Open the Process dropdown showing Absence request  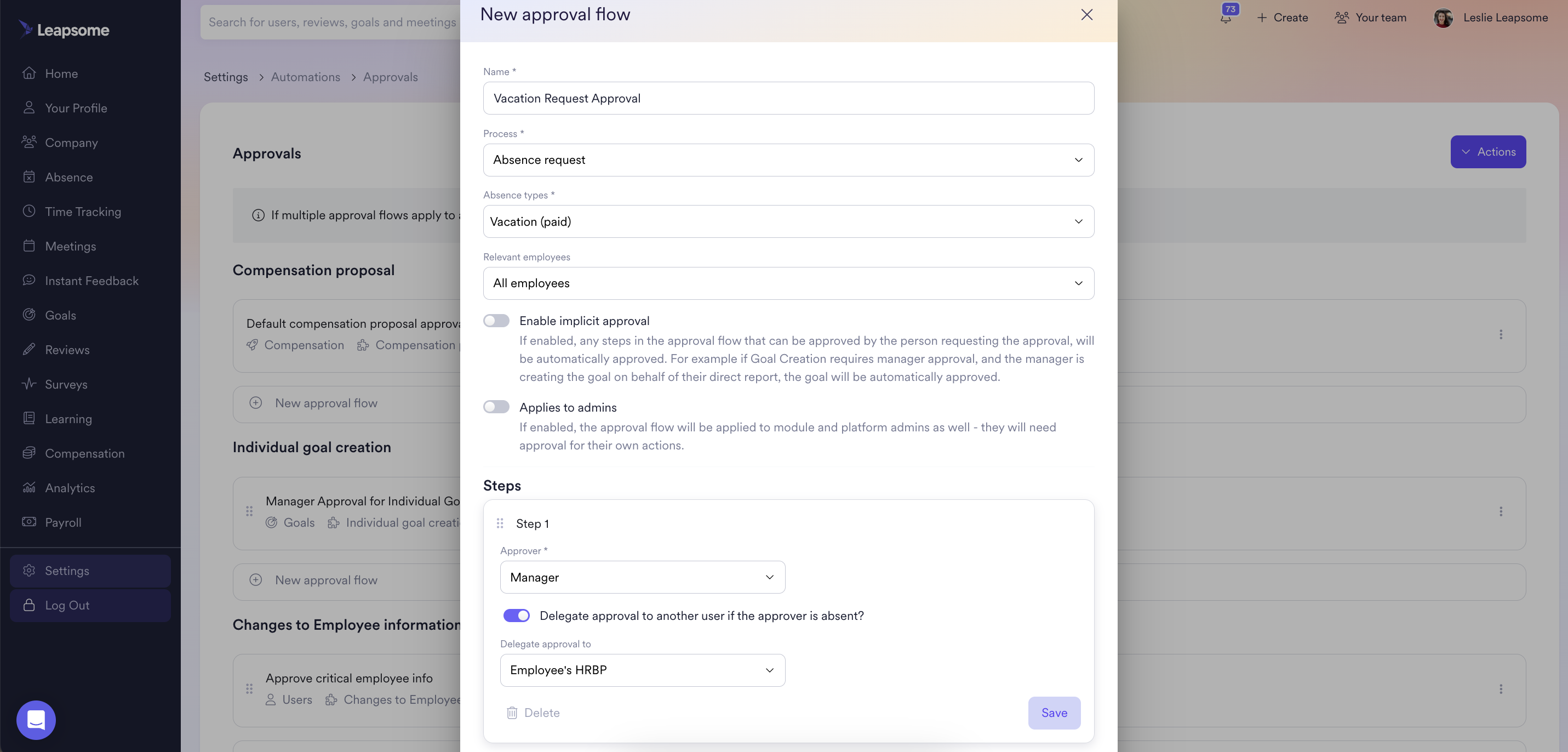788,159
